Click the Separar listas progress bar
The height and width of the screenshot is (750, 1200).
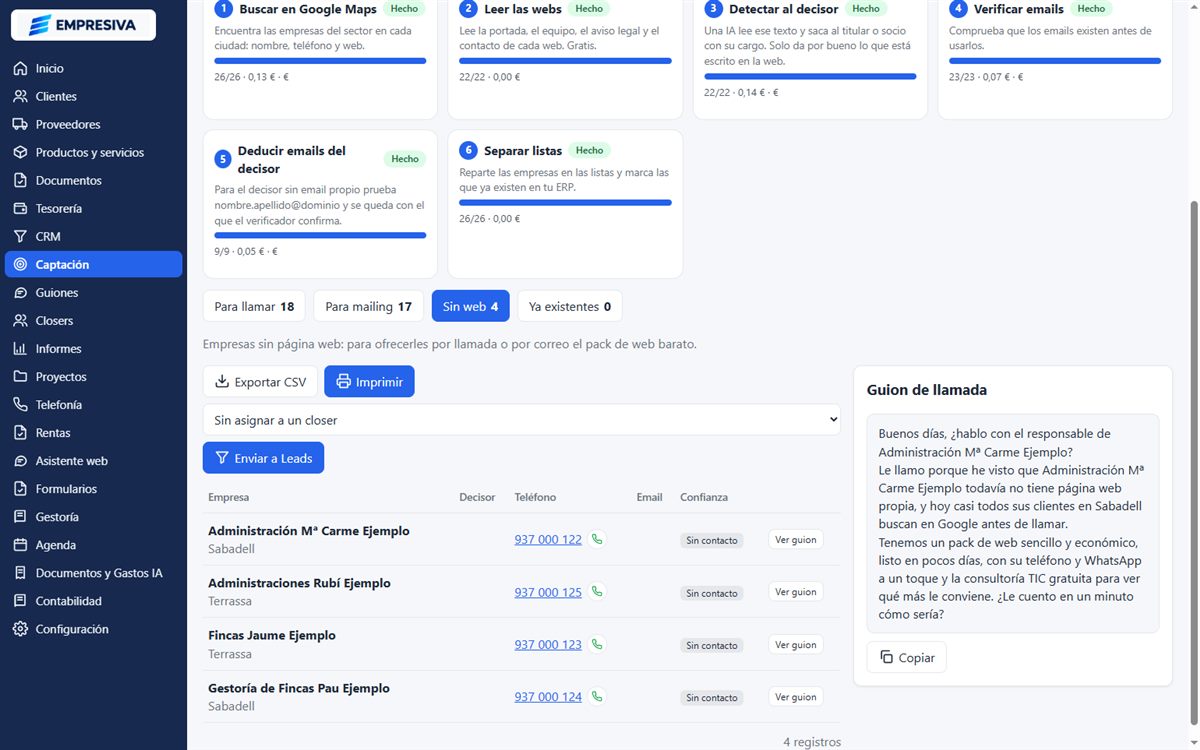565,203
